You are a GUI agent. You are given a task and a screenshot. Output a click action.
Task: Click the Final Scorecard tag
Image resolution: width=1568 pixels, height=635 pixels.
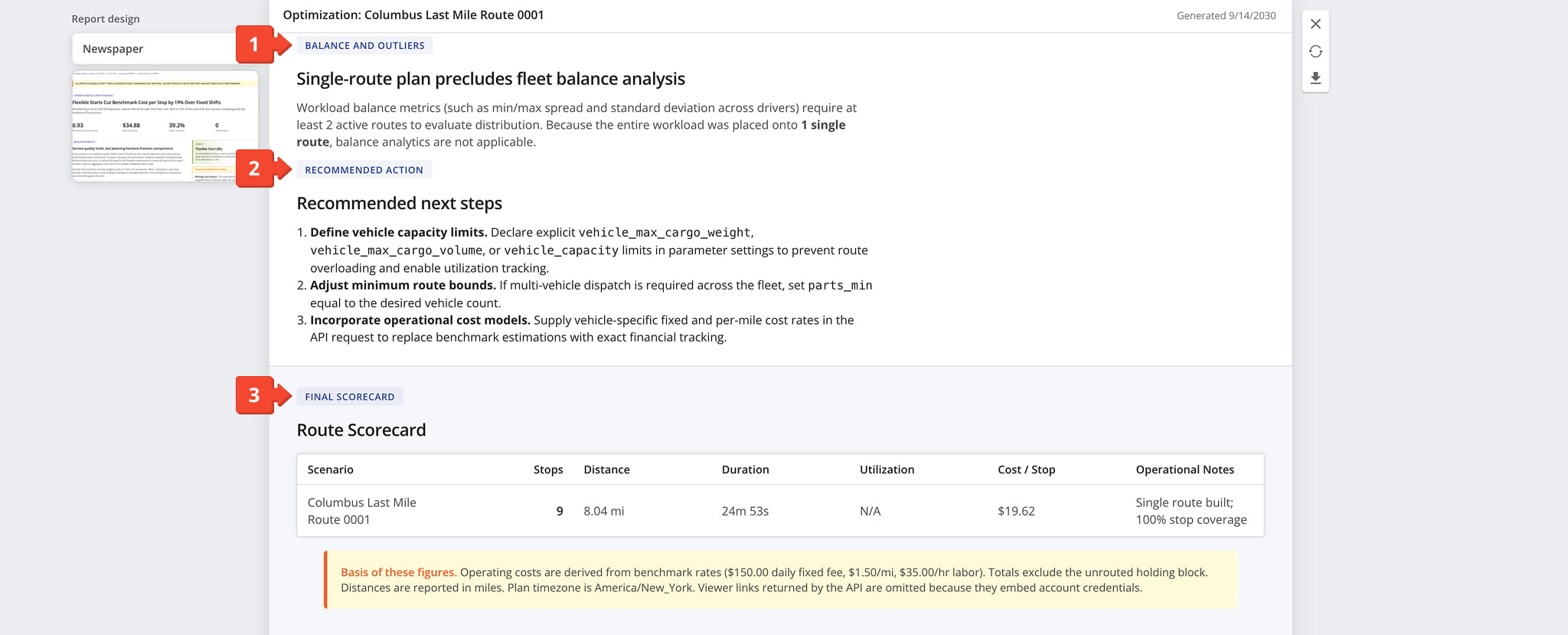350,397
